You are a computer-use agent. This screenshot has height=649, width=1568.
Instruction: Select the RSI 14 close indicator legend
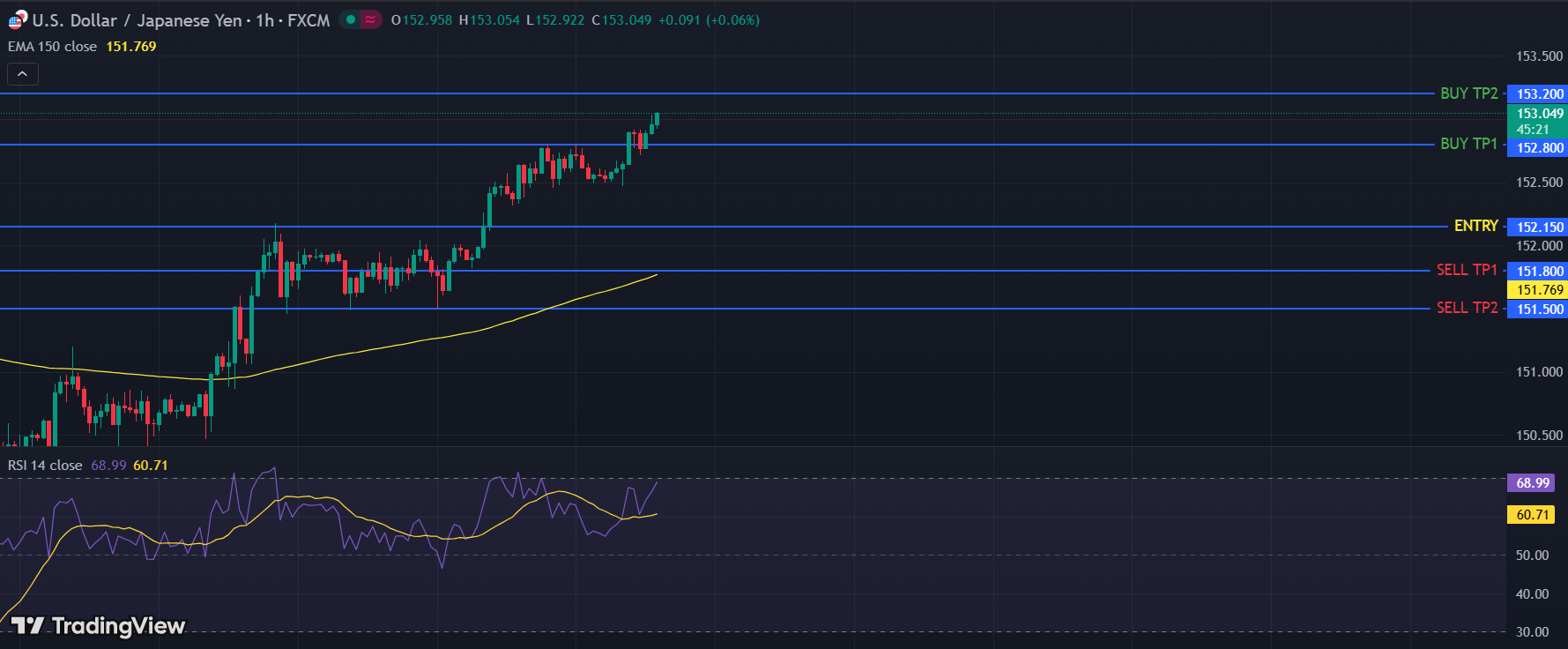[x=45, y=466]
